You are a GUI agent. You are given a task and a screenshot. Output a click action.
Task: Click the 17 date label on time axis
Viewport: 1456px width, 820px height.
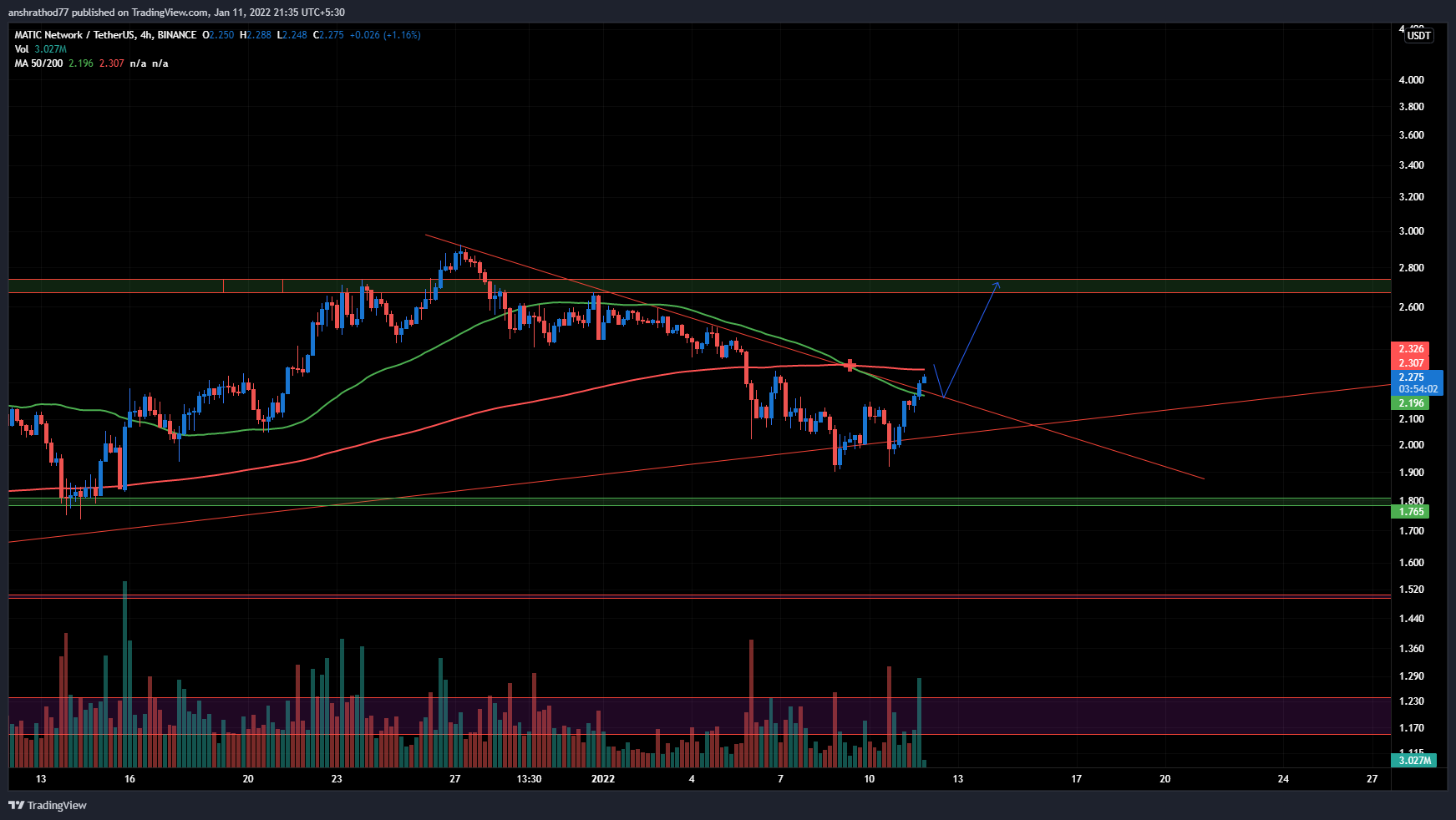1077,779
